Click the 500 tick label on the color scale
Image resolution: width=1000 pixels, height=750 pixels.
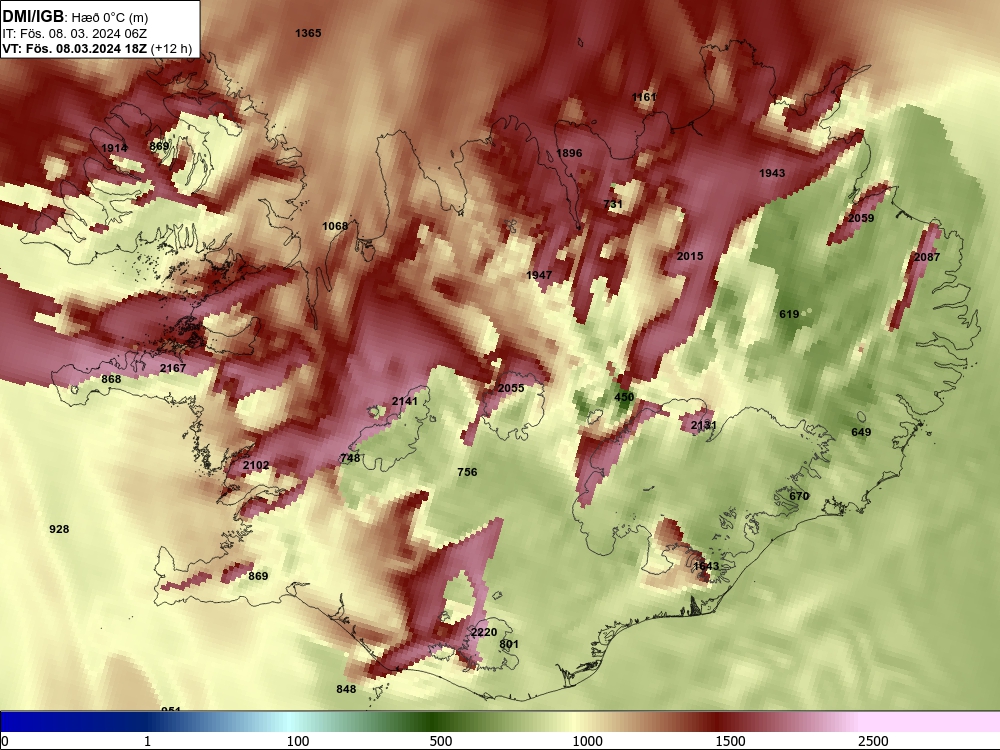pyautogui.click(x=441, y=741)
